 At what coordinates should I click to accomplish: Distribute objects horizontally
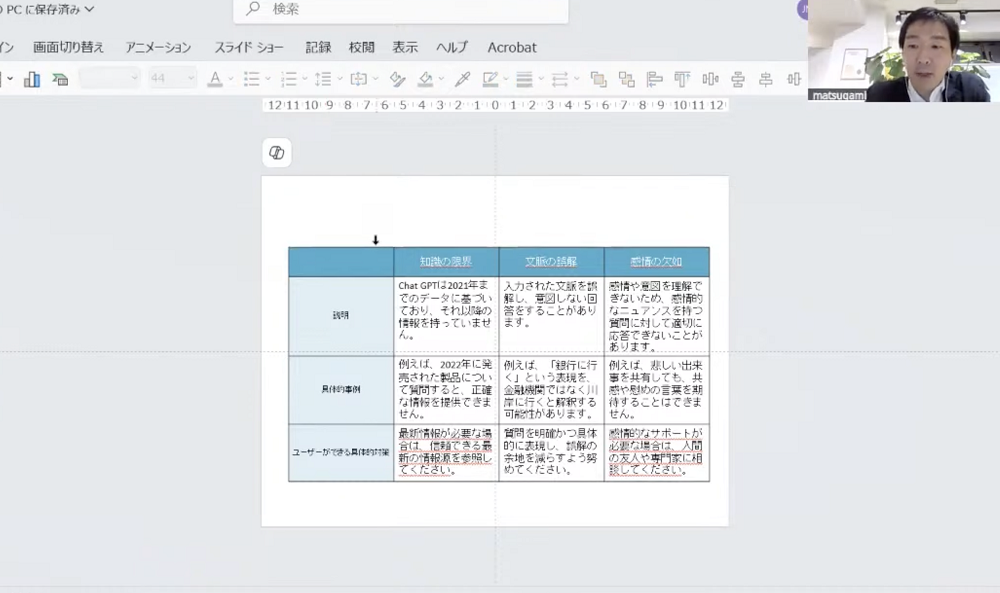(710, 79)
